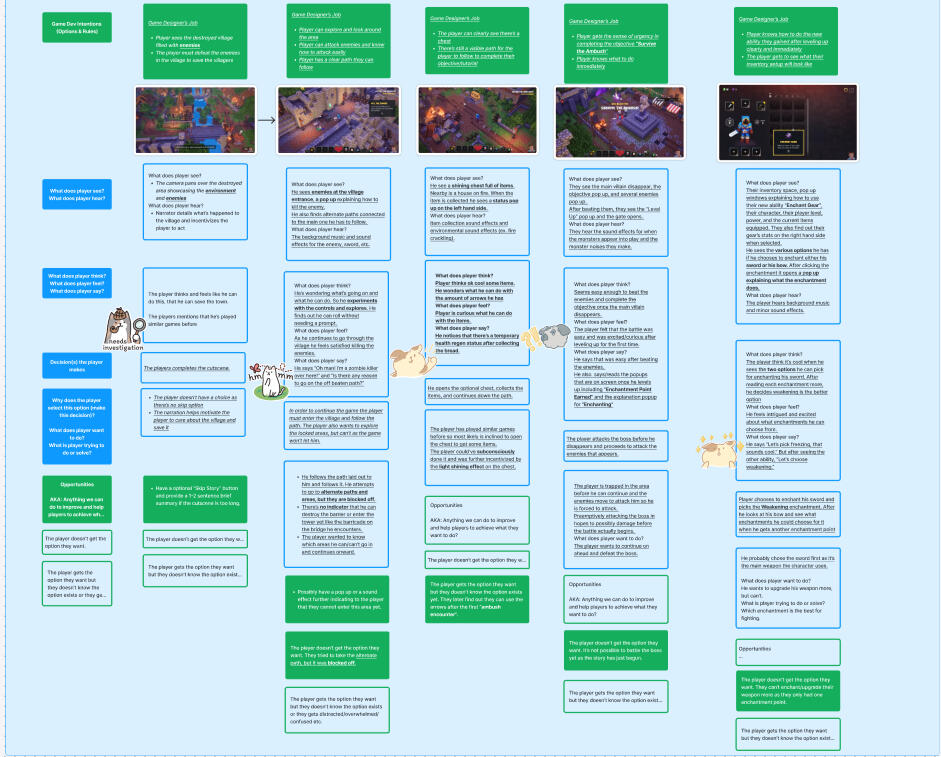This screenshot has width=941, height=757.
Task: Click the magnifying glass held by the detective cat
Action: click(x=139, y=325)
